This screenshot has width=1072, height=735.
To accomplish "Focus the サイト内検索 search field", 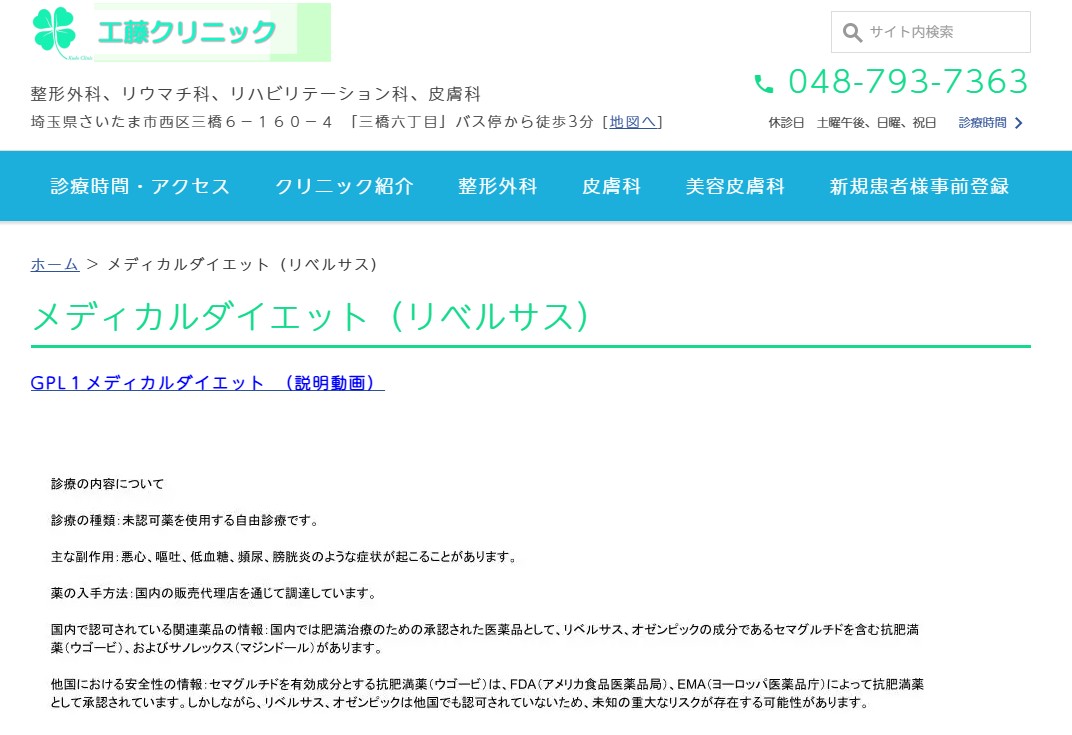I will [930, 32].
